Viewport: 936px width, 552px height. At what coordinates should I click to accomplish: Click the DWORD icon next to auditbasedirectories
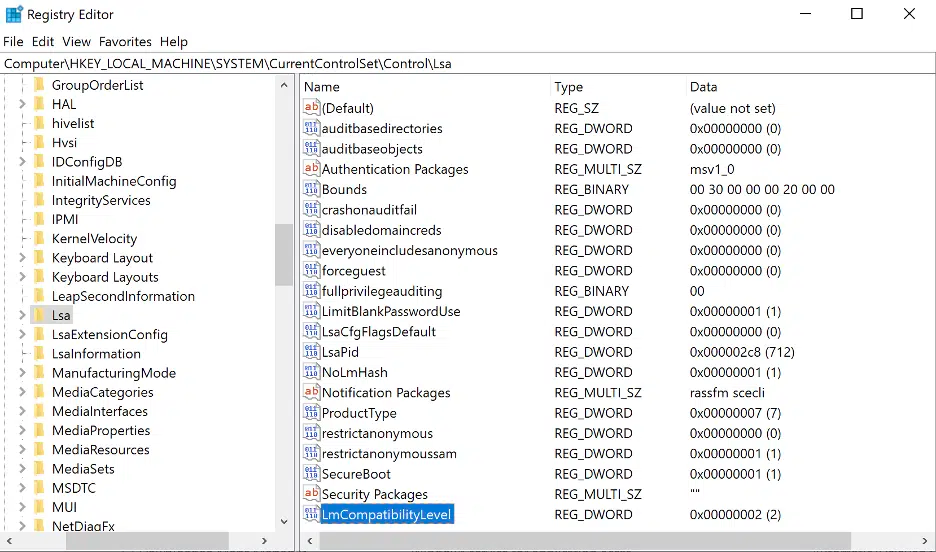coord(311,128)
